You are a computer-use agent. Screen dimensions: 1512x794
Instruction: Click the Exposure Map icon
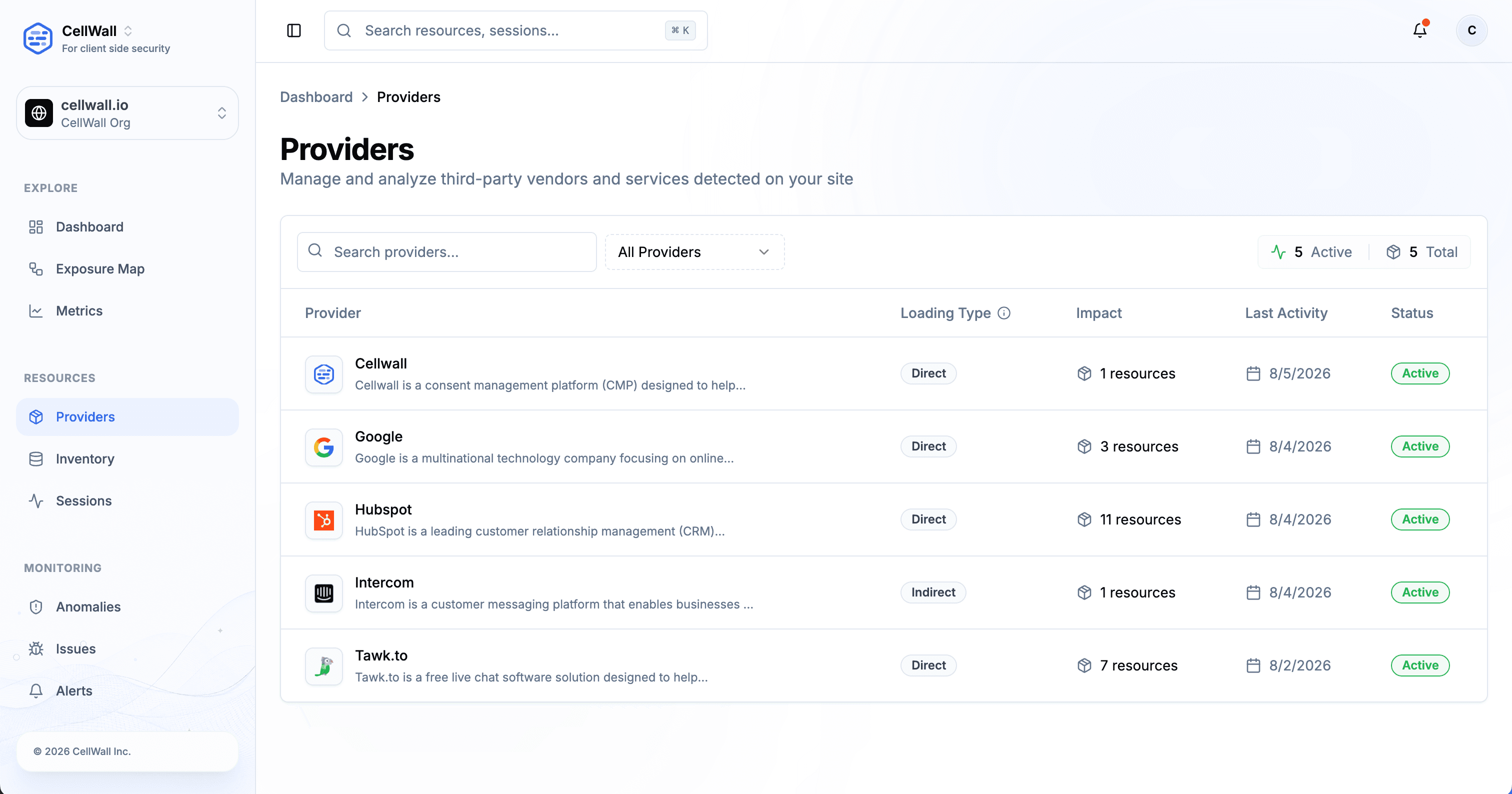point(36,269)
